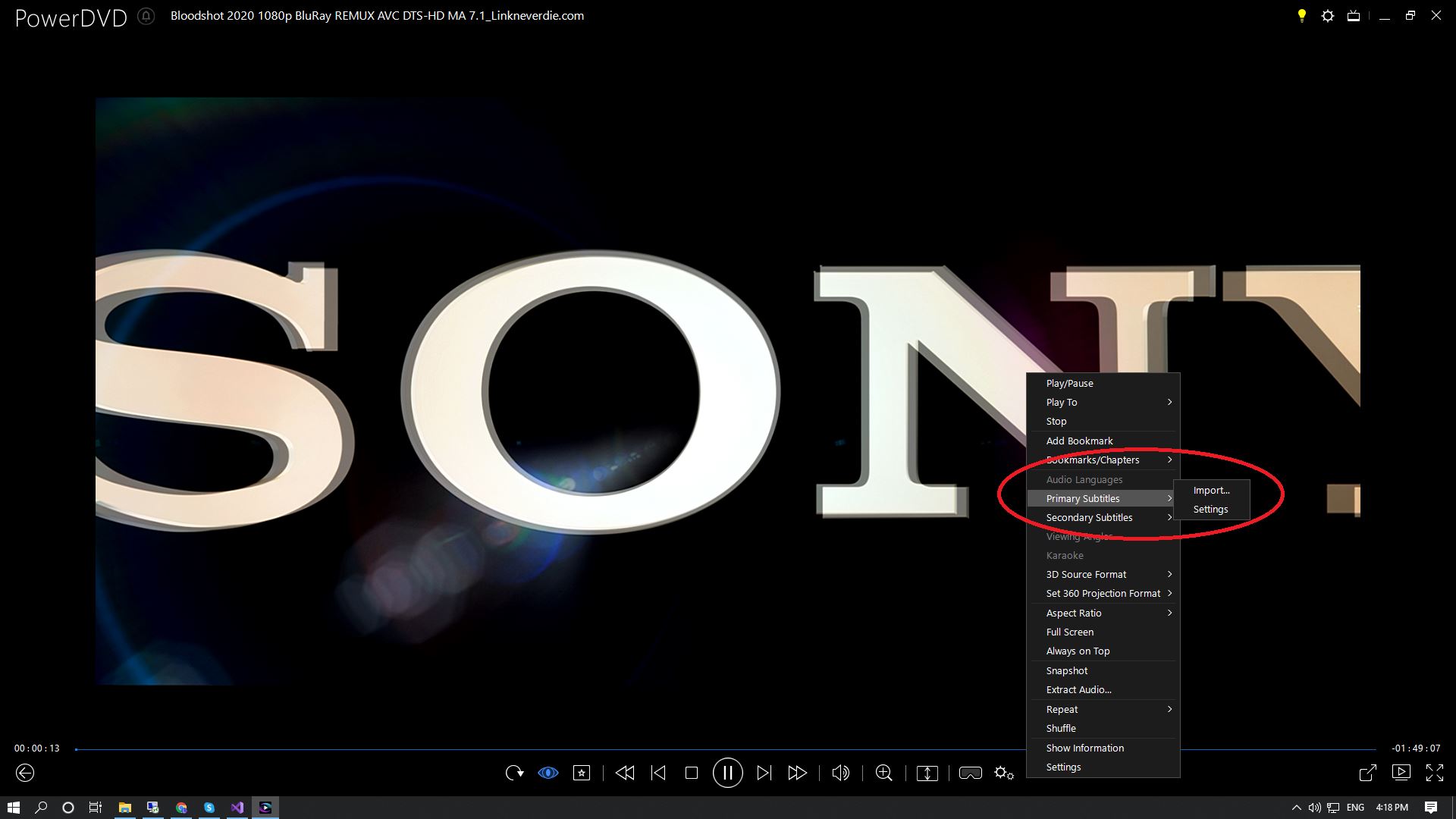Expand the Aspect Ratio submenu
Image resolution: width=1456 pixels, height=819 pixels.
(x=1074, y=613)
